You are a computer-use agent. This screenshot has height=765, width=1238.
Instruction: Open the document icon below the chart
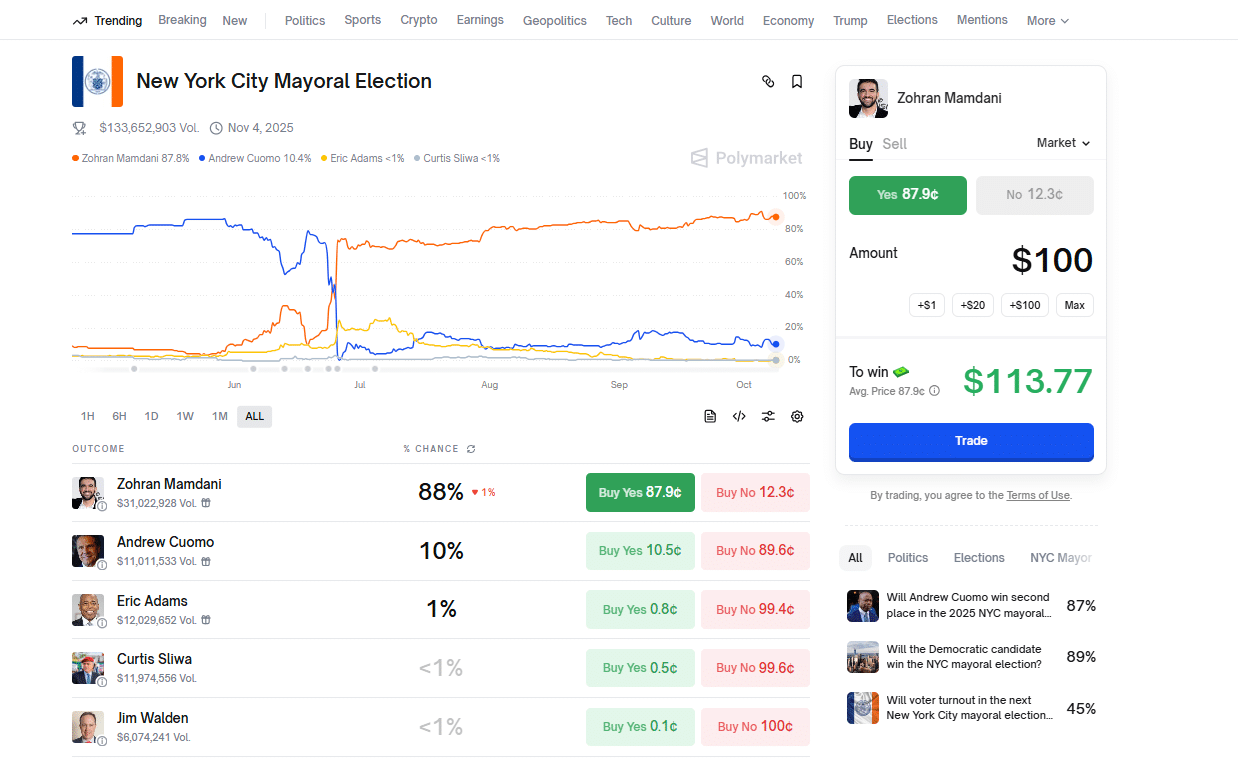point(710,417)
